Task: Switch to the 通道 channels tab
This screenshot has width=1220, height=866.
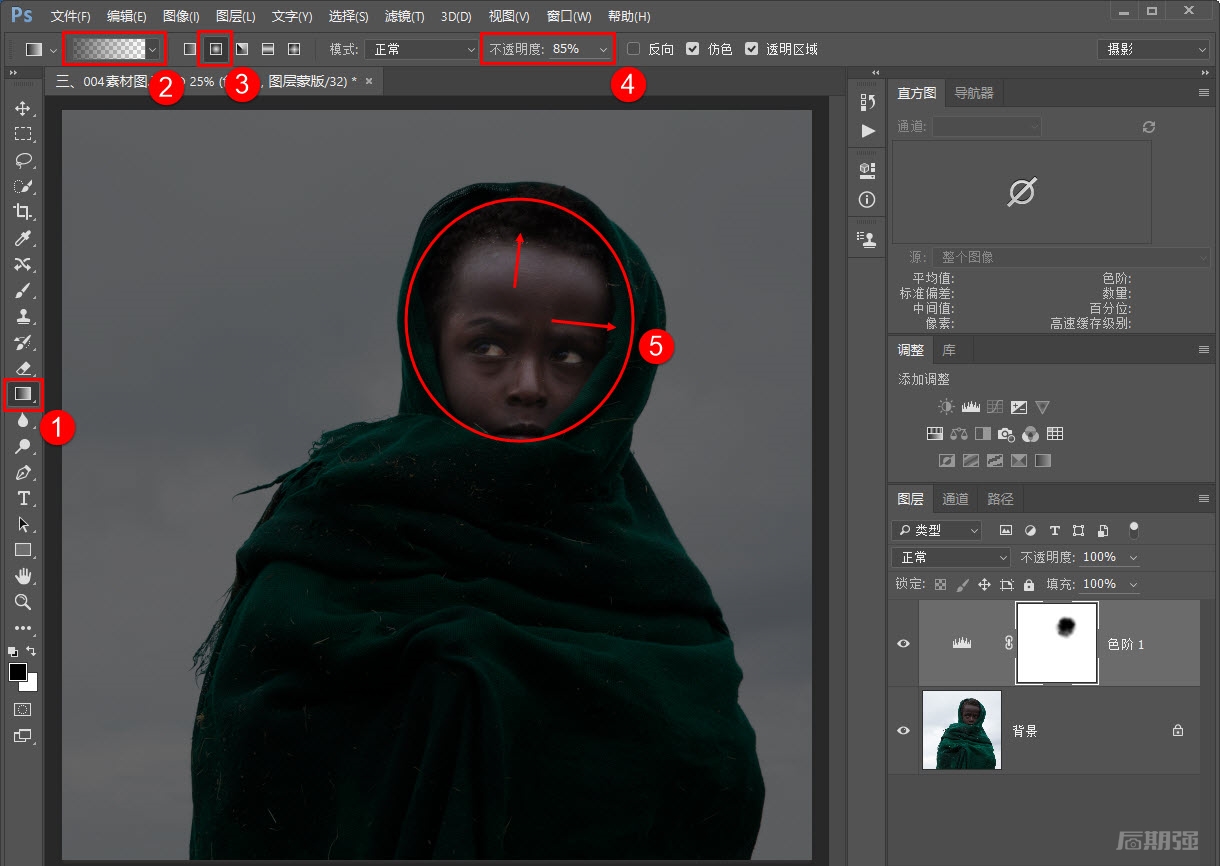Action: coord(955,499)
